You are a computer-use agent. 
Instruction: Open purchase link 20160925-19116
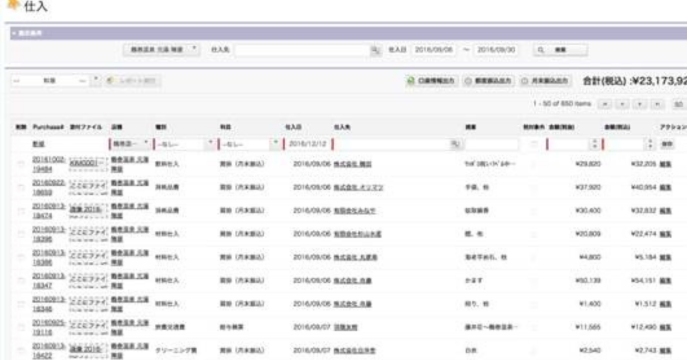click(x=48, y=327)
